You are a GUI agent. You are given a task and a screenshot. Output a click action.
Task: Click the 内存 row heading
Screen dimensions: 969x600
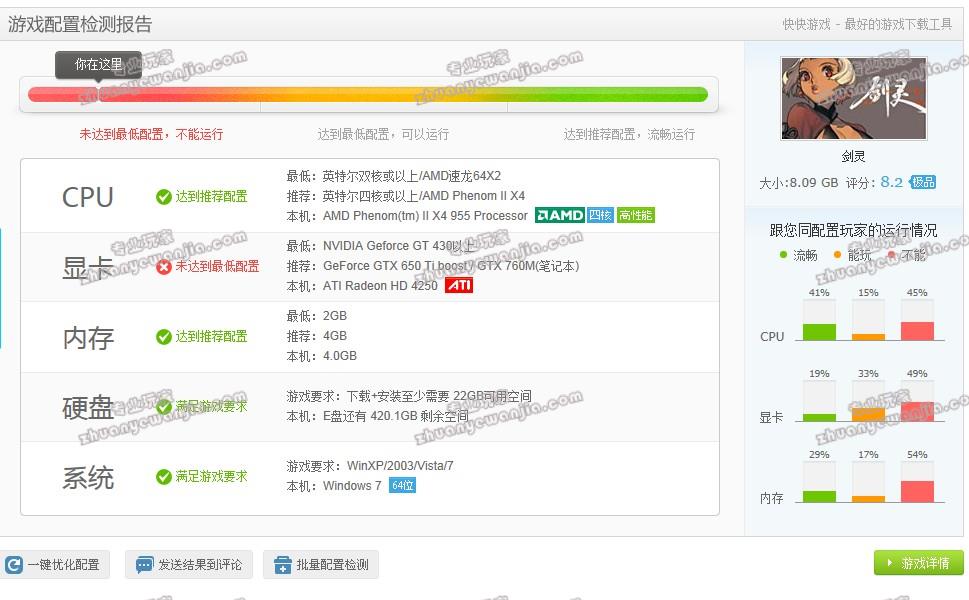pos(88,338)
